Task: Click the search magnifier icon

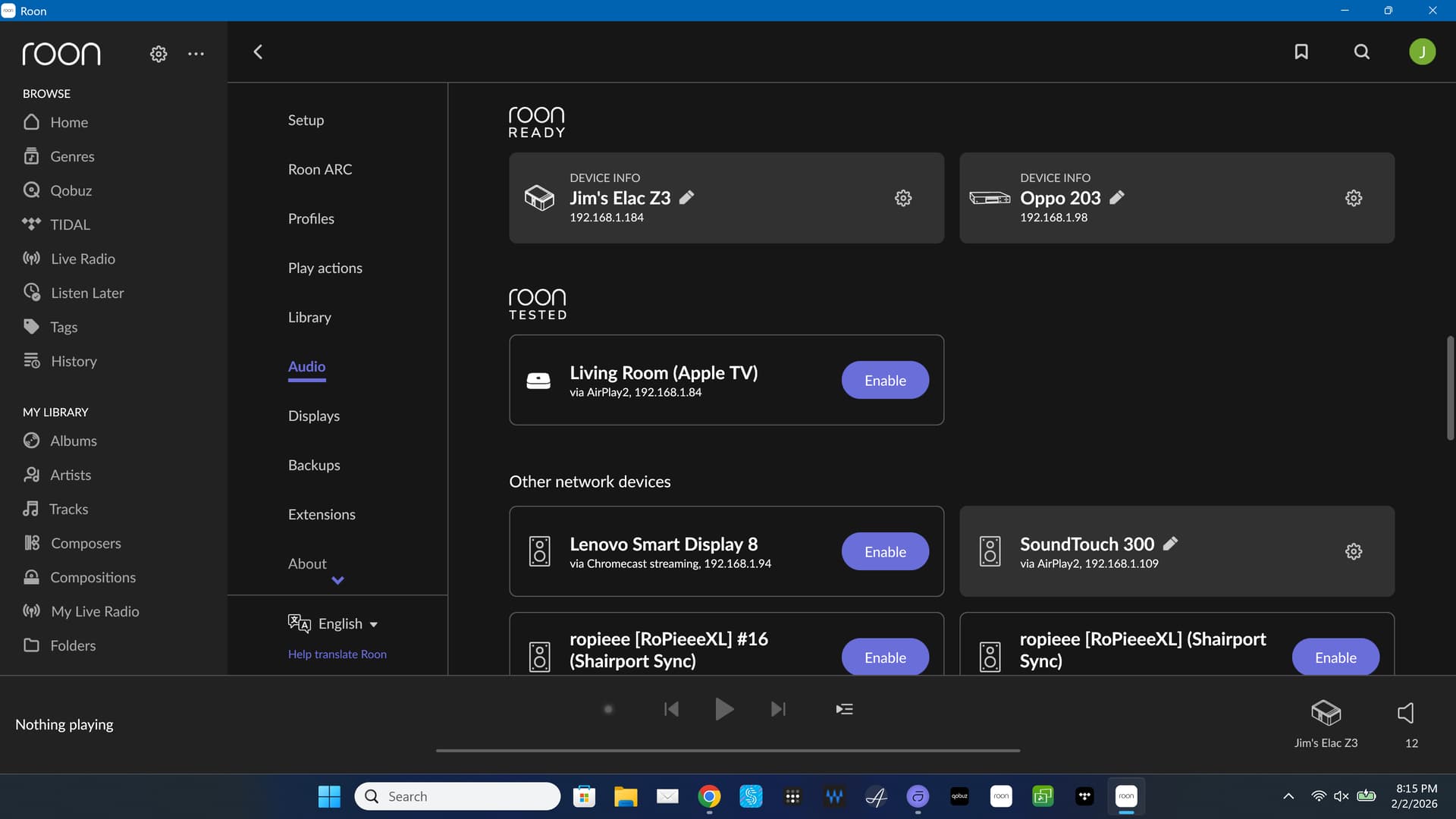Action: [1362, 52]
